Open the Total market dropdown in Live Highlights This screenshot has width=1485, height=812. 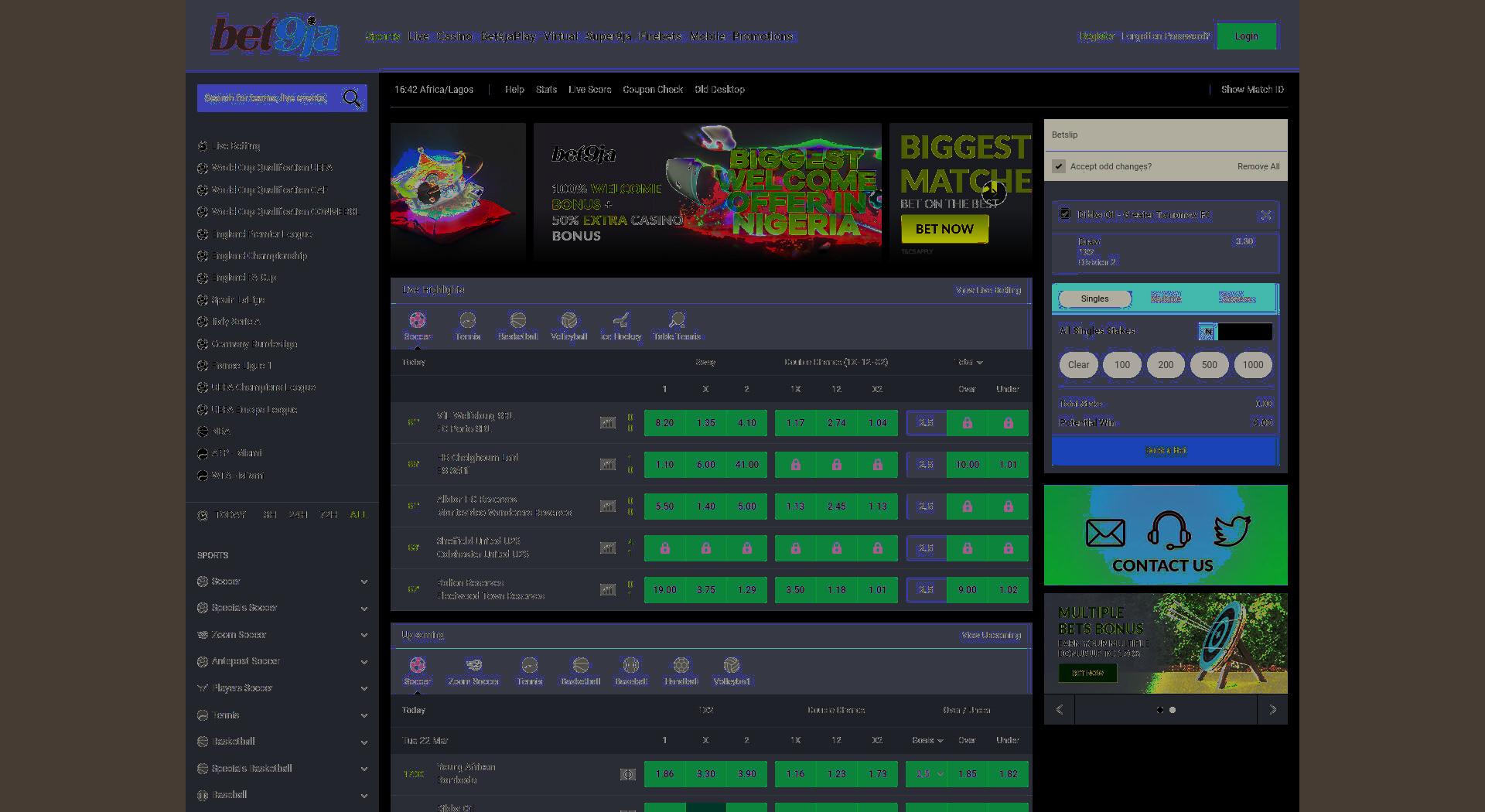[968, 362]
